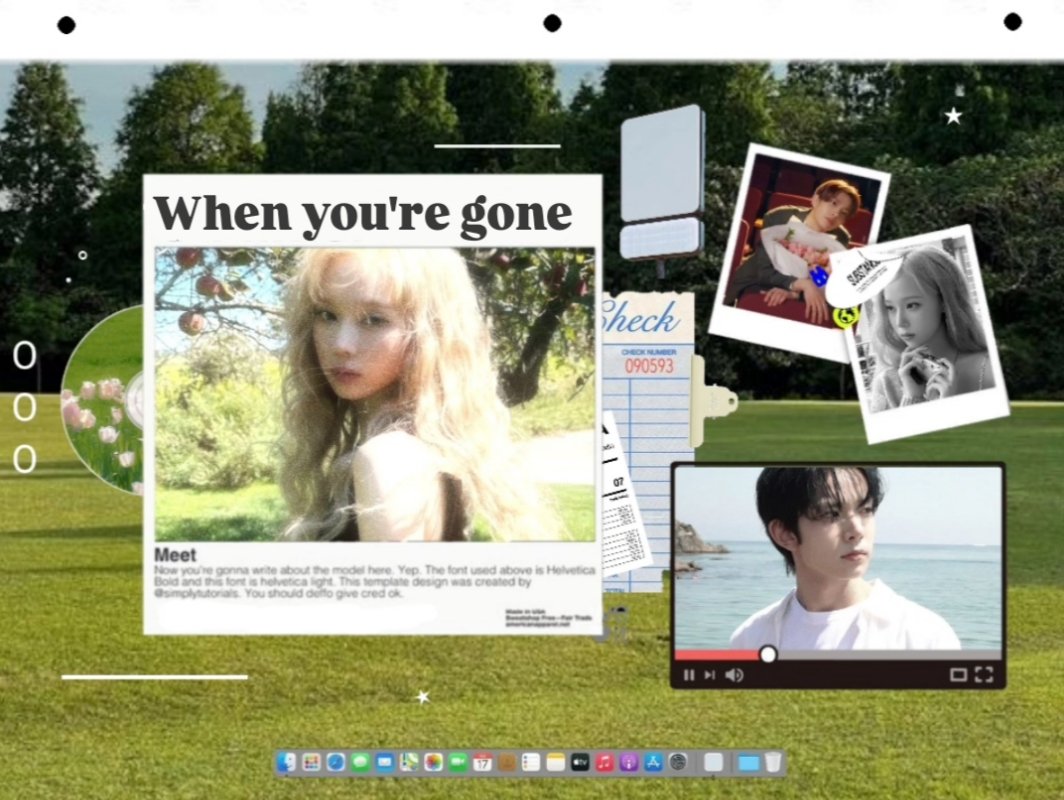
Task: Open the Photos app in dock
Action: coord(434,762)
